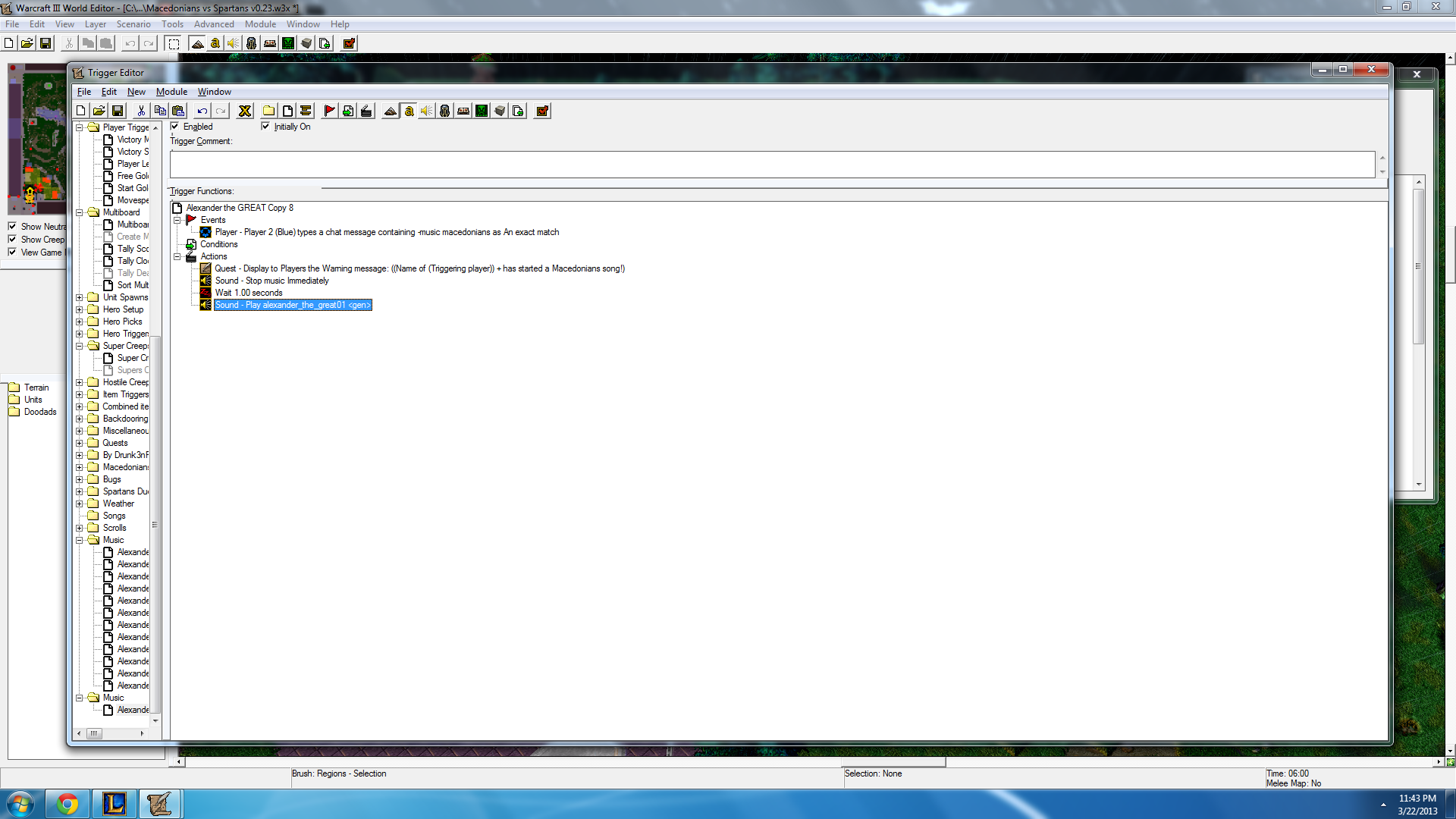Collapse the Events node
The image size is (1456, 819).
pyautogui.click(x=177, y=220)
